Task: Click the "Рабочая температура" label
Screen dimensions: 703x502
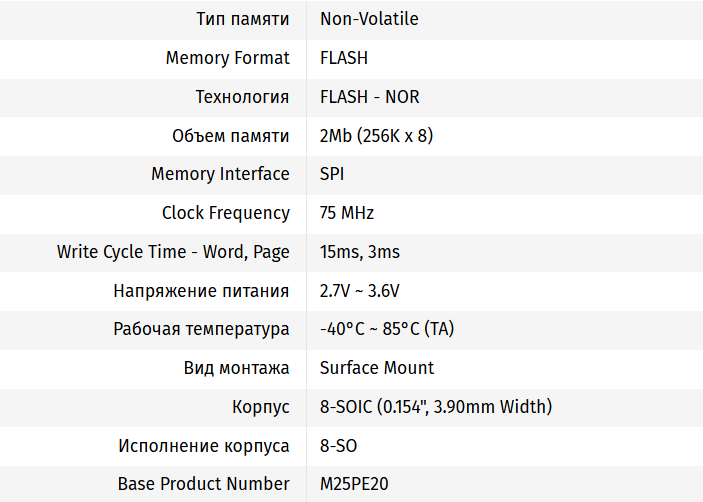Action: point(201,329)
